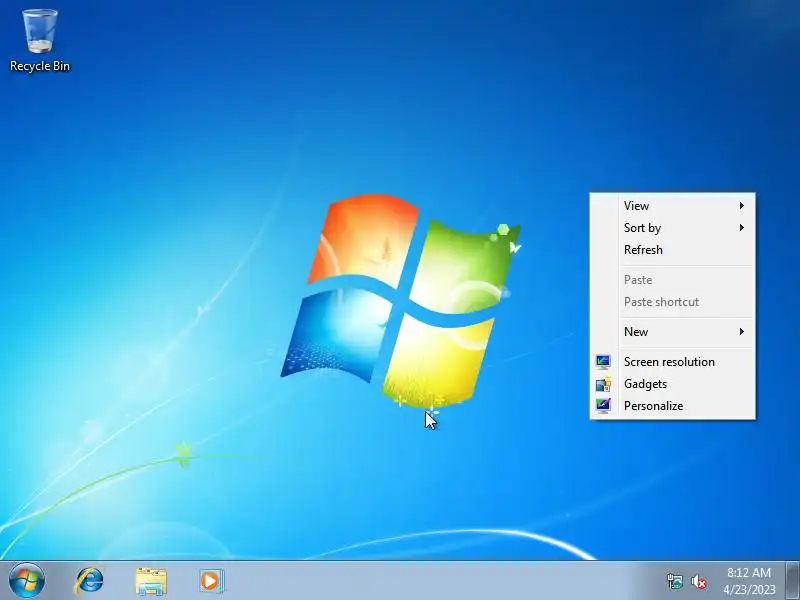Screen dimensions: 800x600
Task: Open the New submenu
Action: click(672, 332)
